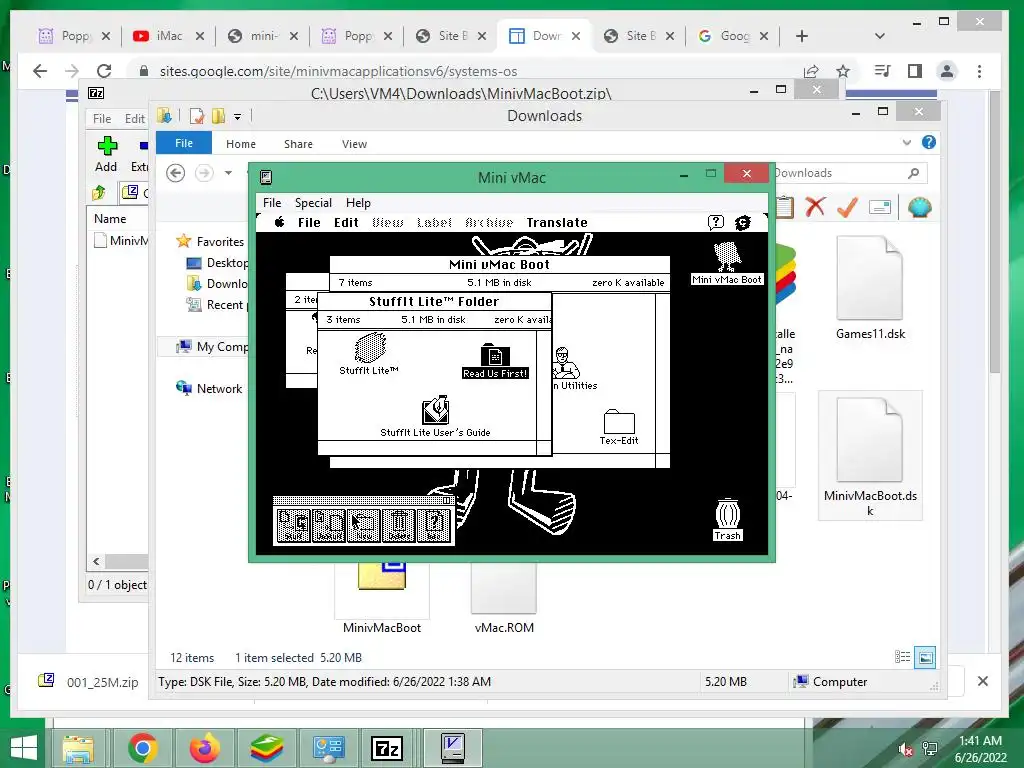Click the New folder icon in Explorer quick access toolbar

(x=219, y=116)
